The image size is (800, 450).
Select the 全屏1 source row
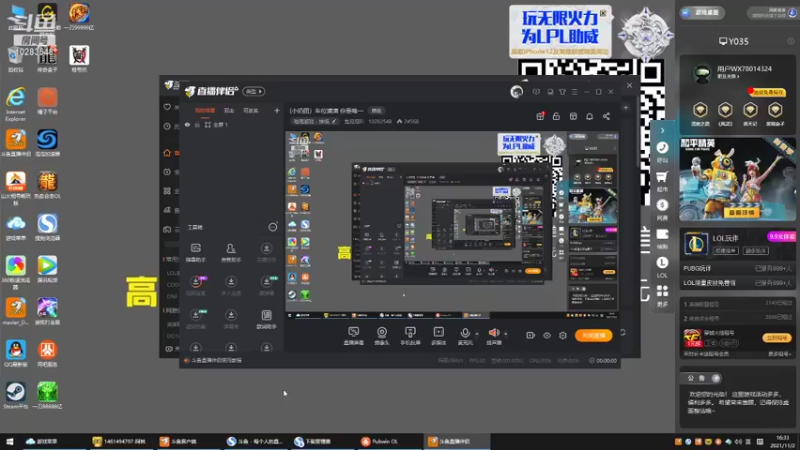(x=231, y=125)
